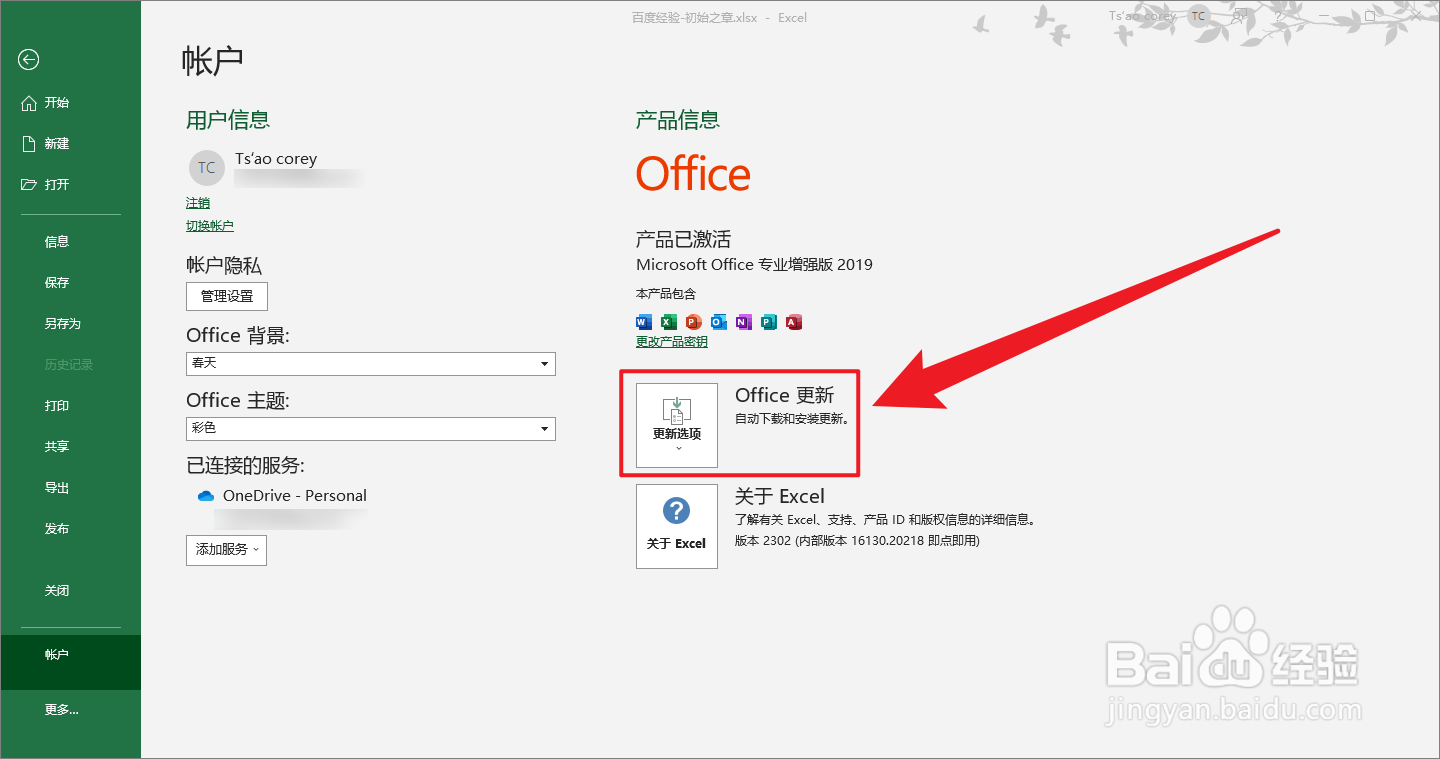Click the Access product icon
Viewport: 1440px width, 759px height.
(794, 322)
